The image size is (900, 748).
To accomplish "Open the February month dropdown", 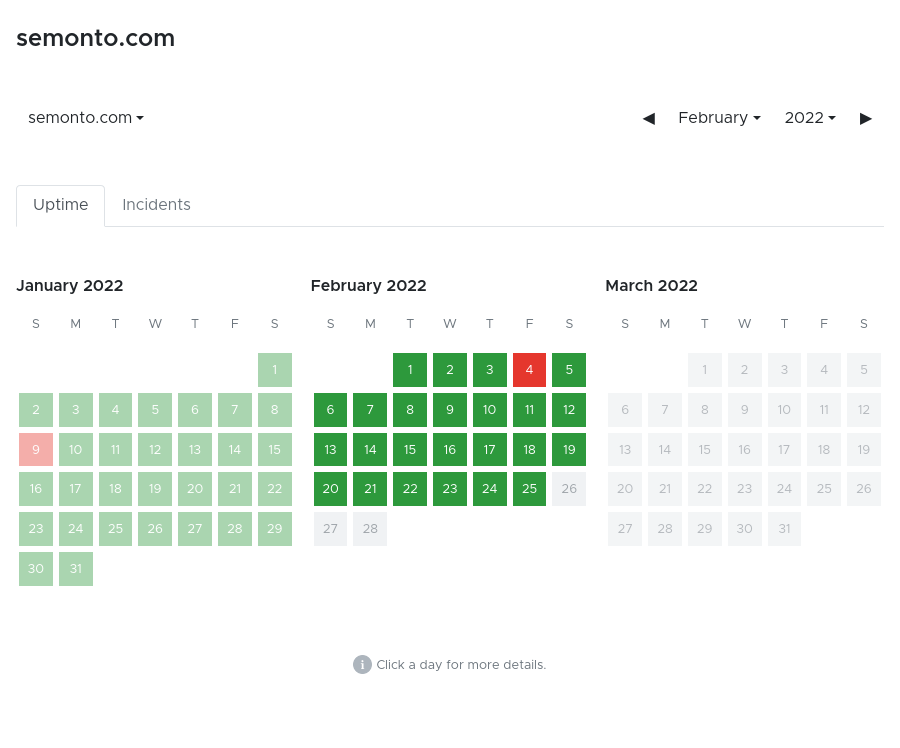I will (719, 118).
